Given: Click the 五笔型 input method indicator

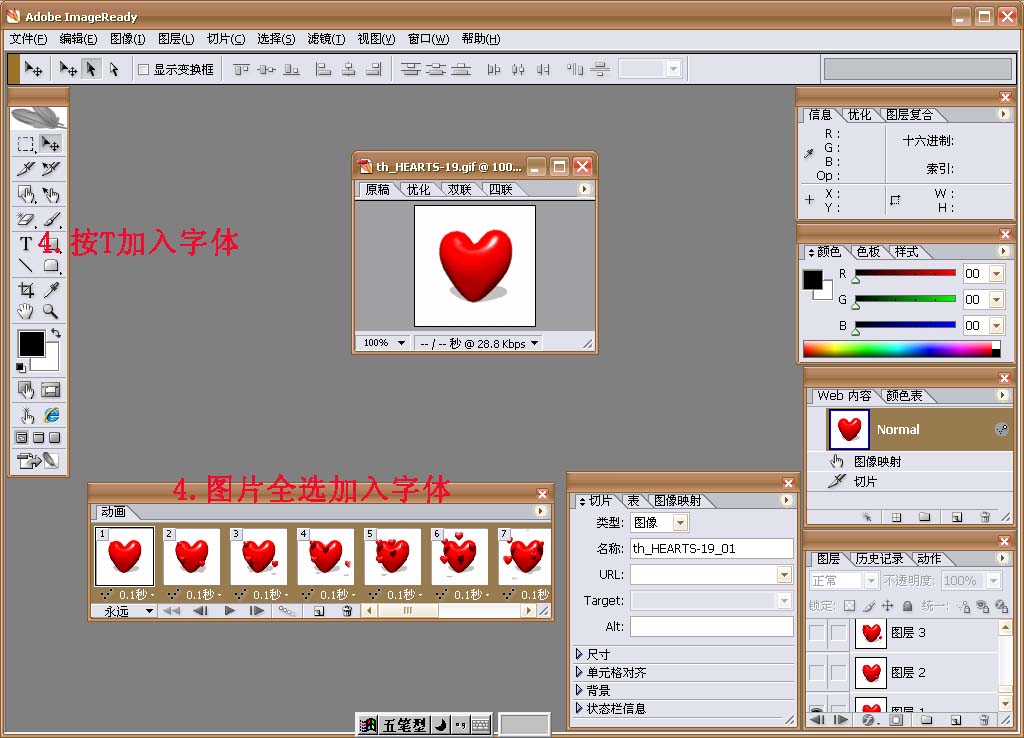Looking at the screenshot, I should coord(404,724).
